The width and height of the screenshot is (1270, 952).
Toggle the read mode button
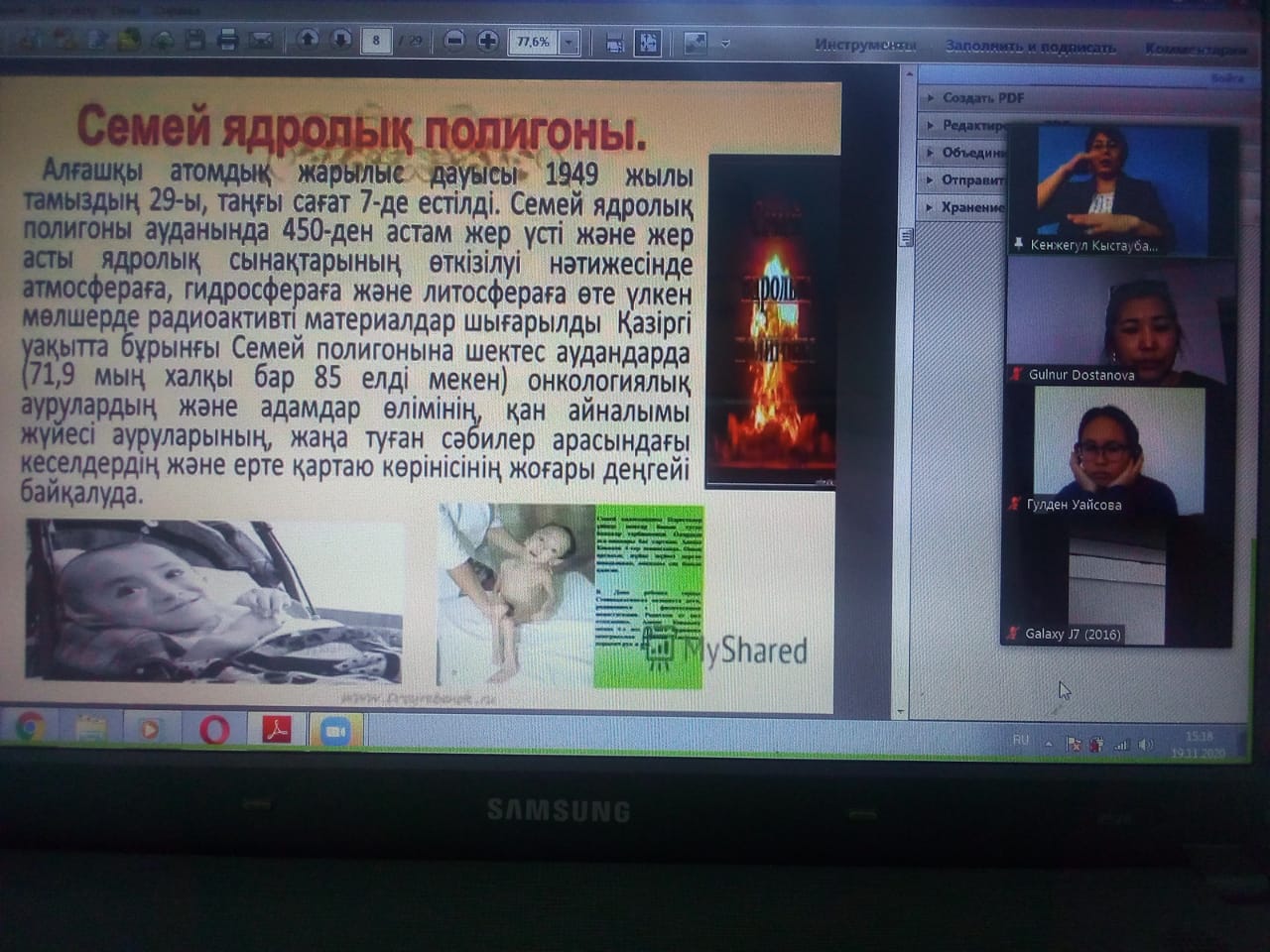pos(696,43)
